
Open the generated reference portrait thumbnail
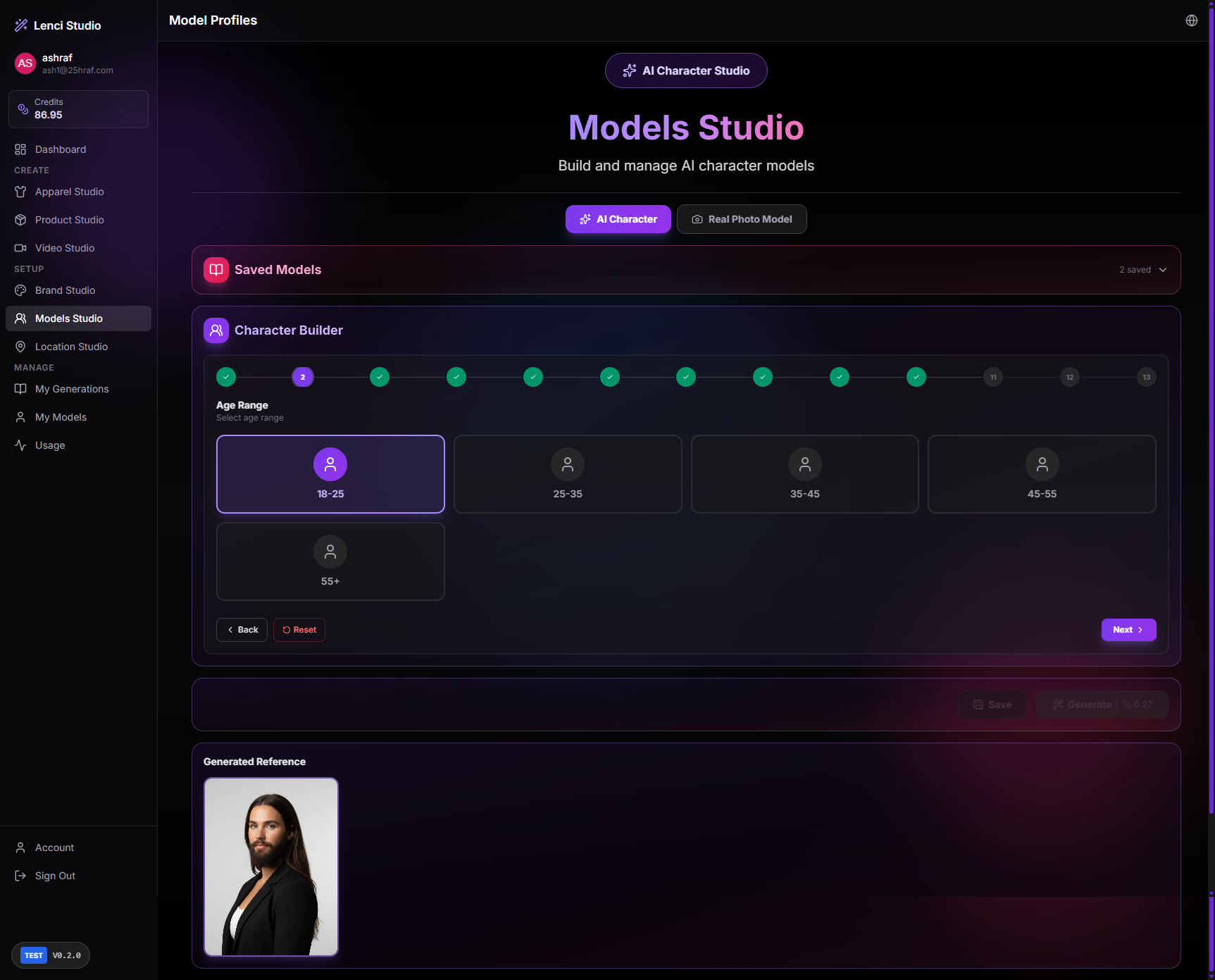(x=271, y=867)
